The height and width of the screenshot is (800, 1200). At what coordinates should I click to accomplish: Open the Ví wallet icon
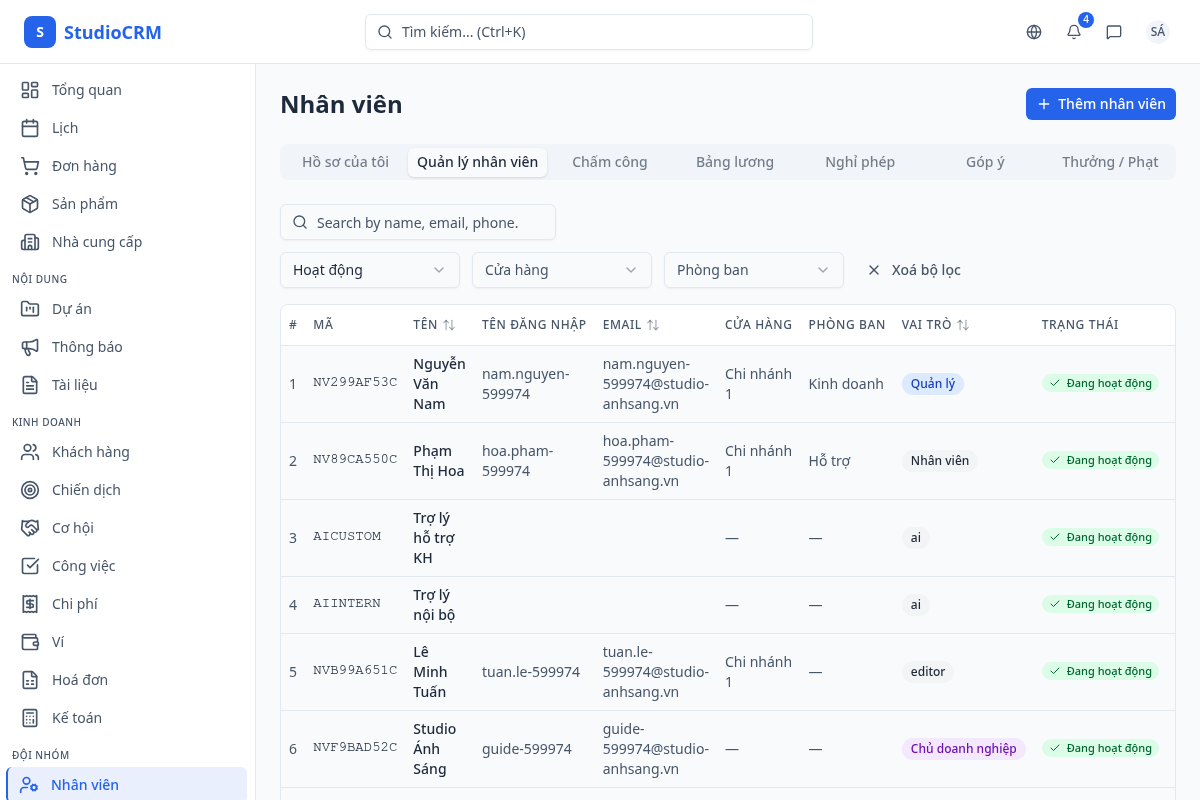[30, 642]
